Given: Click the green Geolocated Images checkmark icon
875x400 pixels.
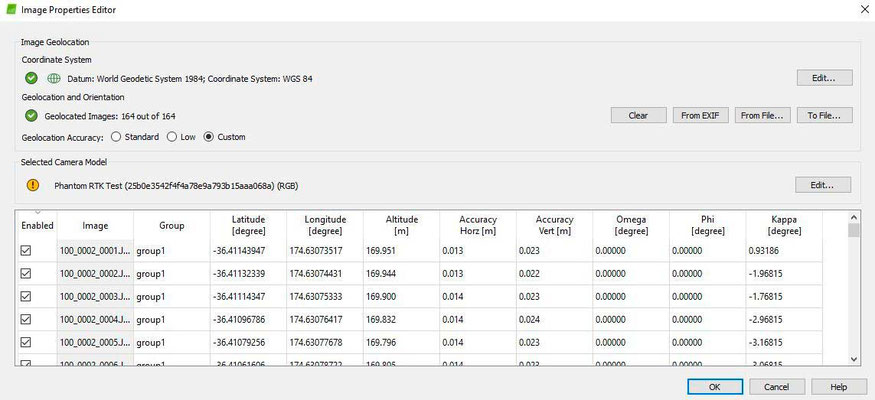Looking at the screenshot, I should 31,116.
